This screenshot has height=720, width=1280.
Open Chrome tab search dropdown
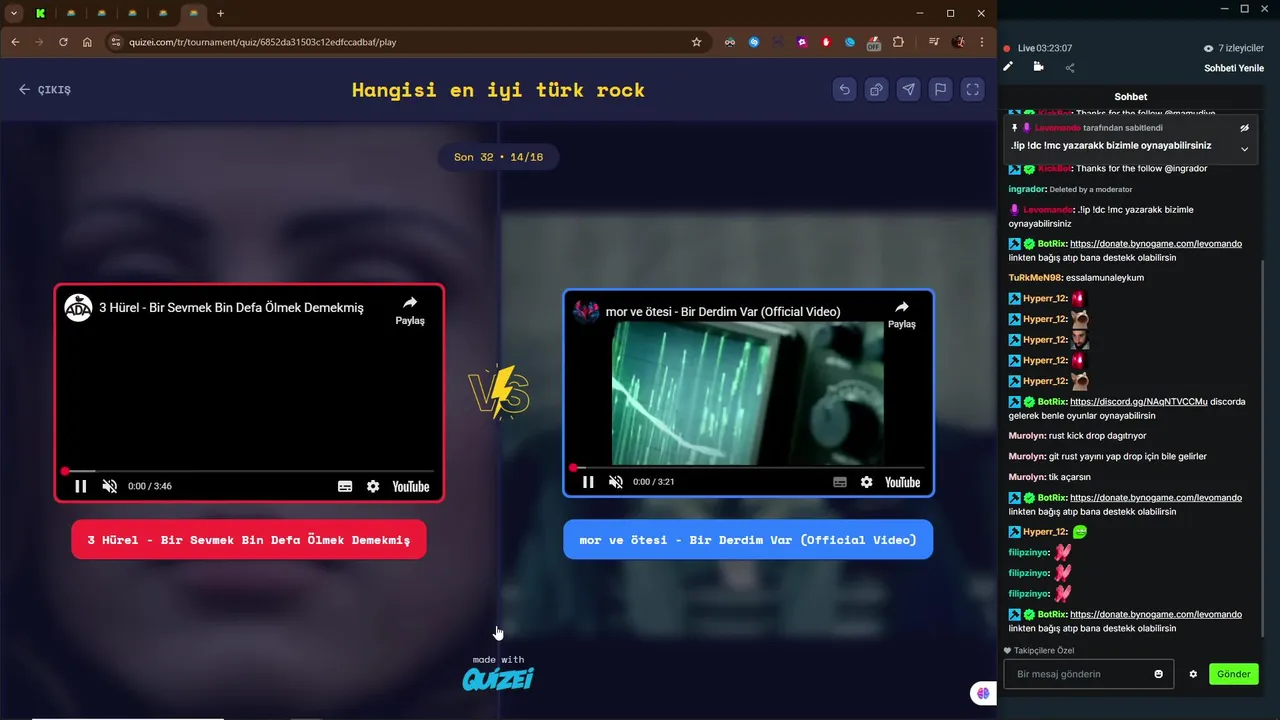point(14,13)
